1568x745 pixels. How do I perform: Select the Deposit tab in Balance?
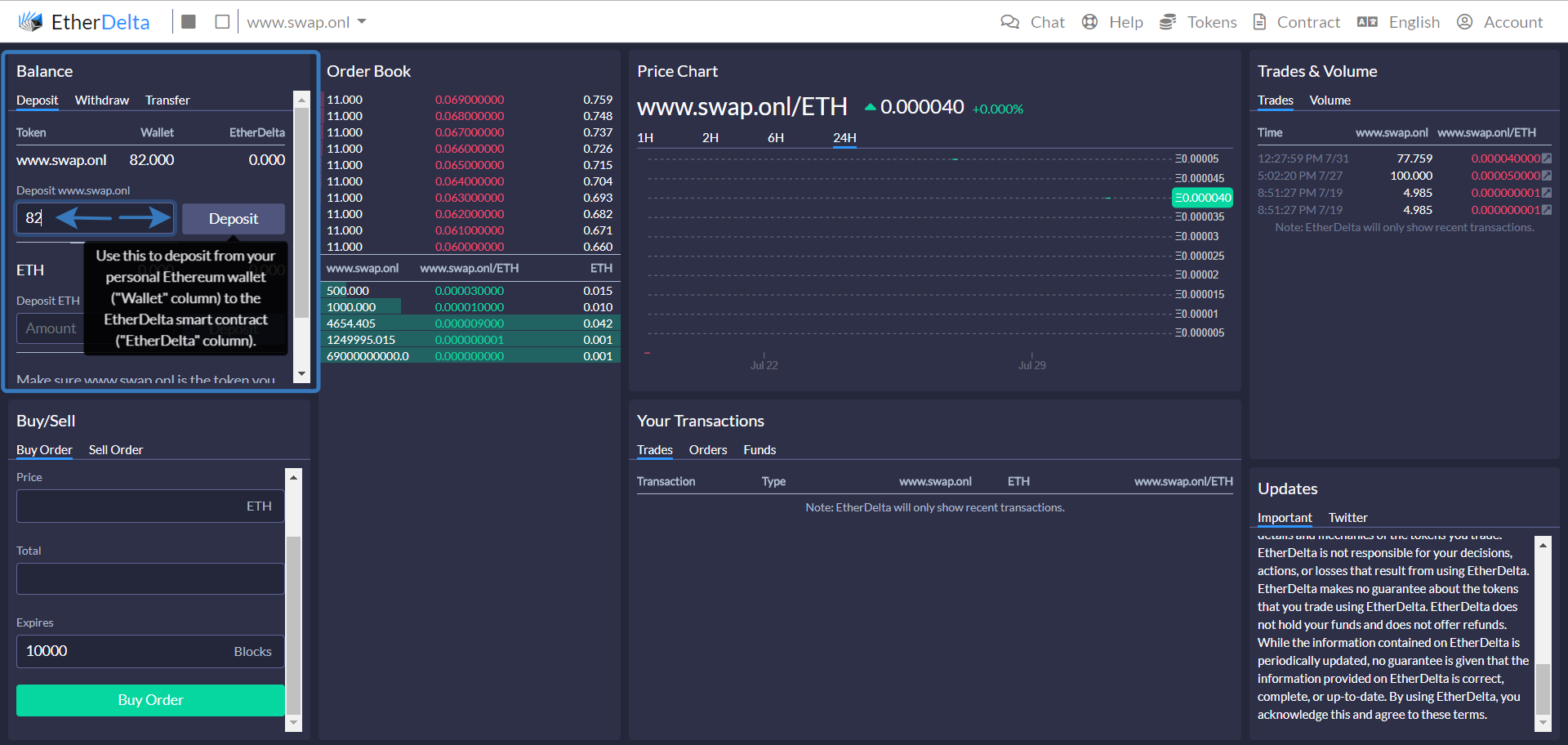pyautogui.click(x=38, y=100)
